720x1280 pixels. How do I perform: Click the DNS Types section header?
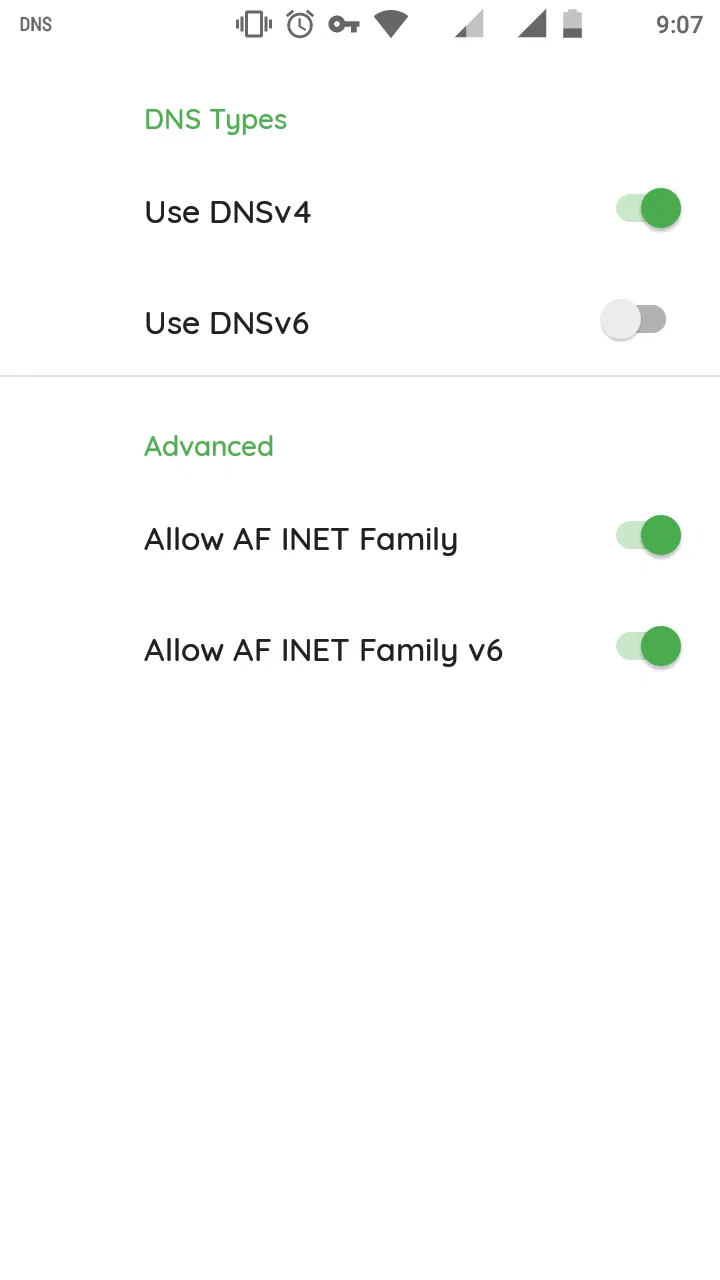pyautogui.click(x=216, y=120)
